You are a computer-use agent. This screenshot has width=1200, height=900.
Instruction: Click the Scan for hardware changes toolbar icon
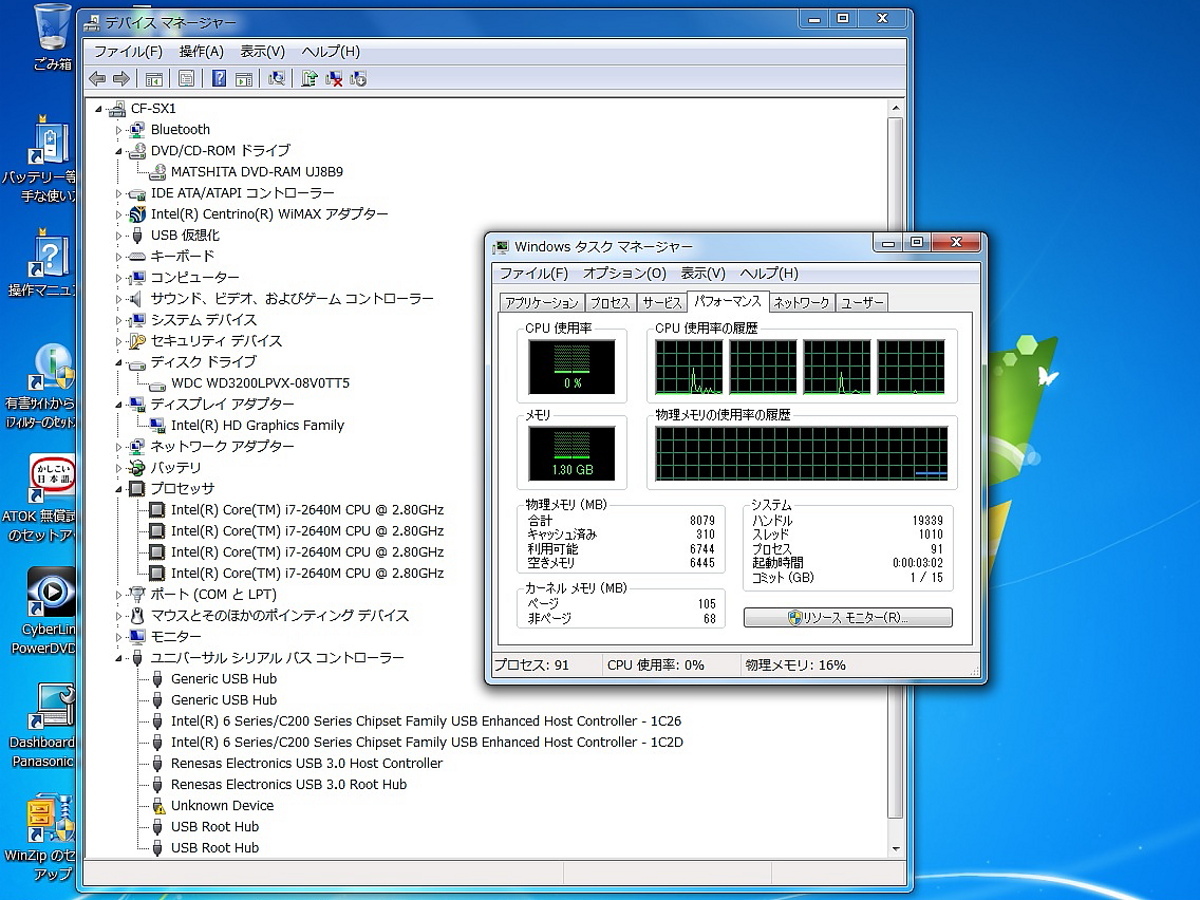[x=277, y=79]
